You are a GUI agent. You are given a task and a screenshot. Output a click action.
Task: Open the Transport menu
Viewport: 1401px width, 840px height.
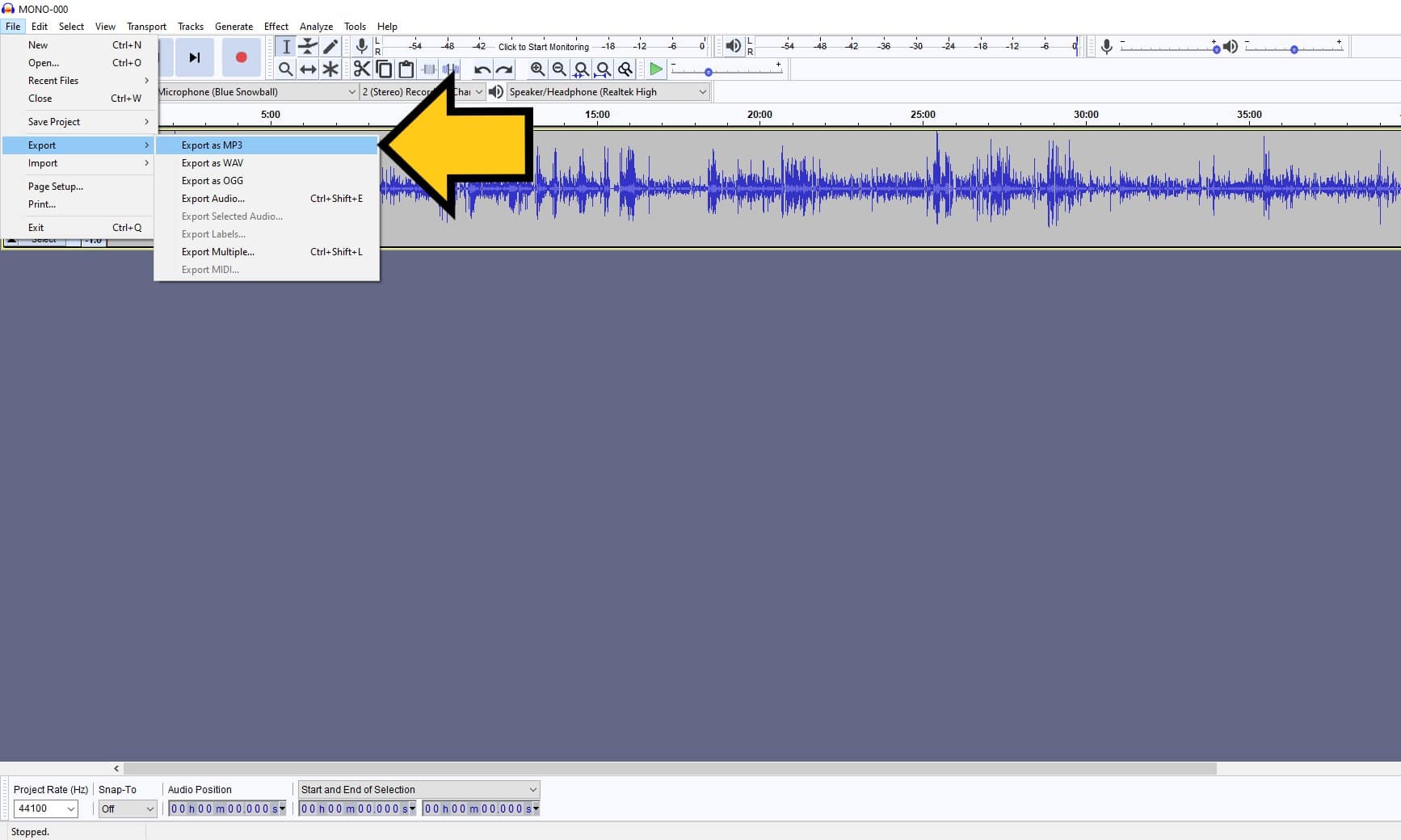(x=146, y=26)
